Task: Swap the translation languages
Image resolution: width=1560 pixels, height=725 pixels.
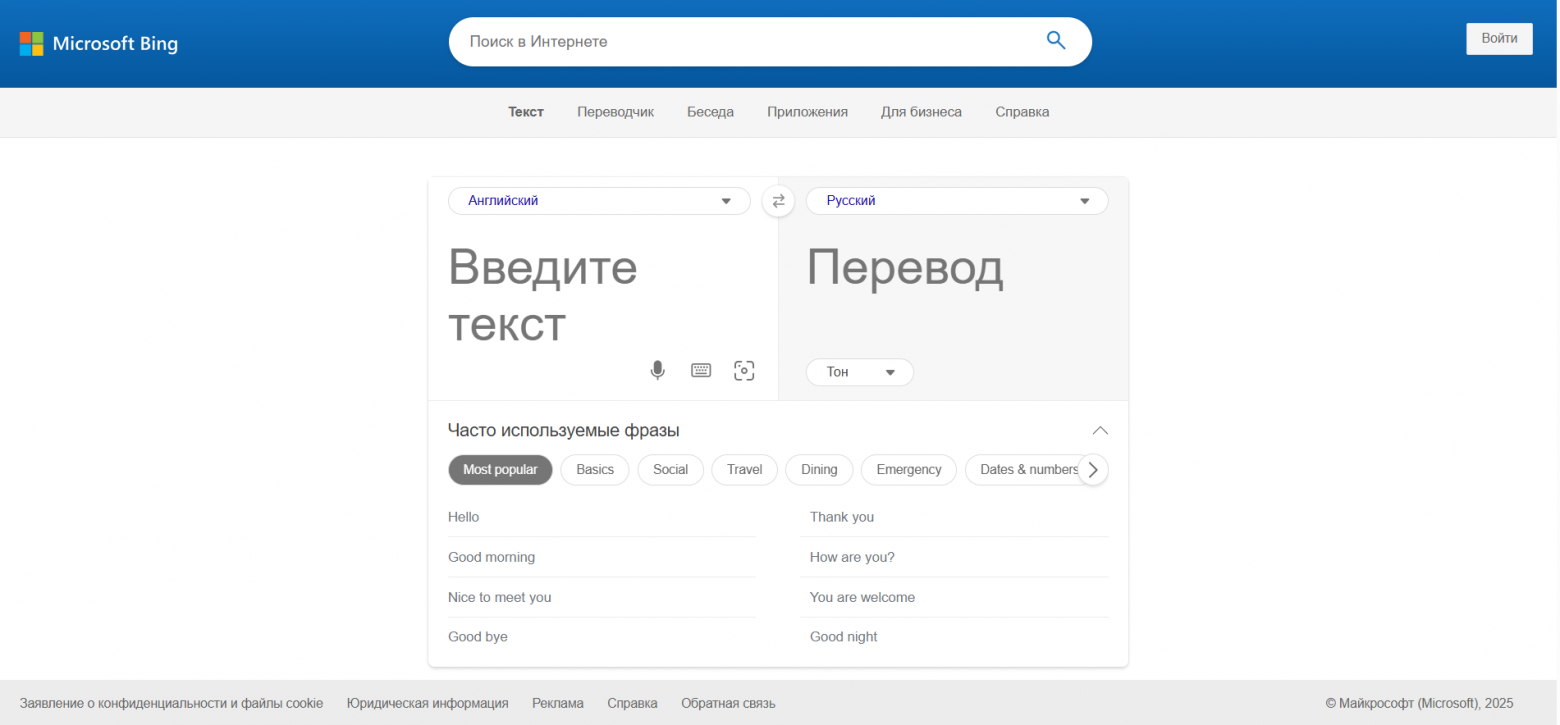Action: pyautogui.click(x=778, y=200)
